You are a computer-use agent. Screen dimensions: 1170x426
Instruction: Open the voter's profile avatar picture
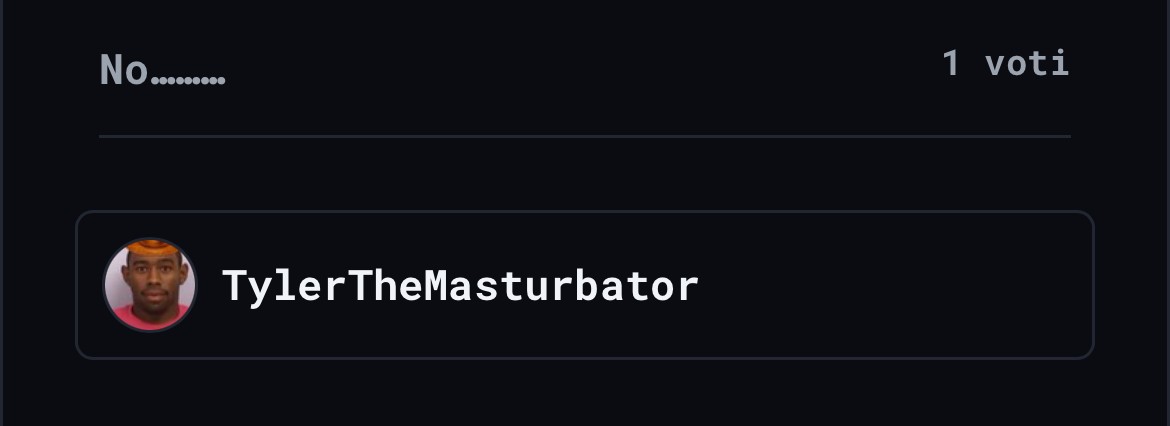(149, 284)
